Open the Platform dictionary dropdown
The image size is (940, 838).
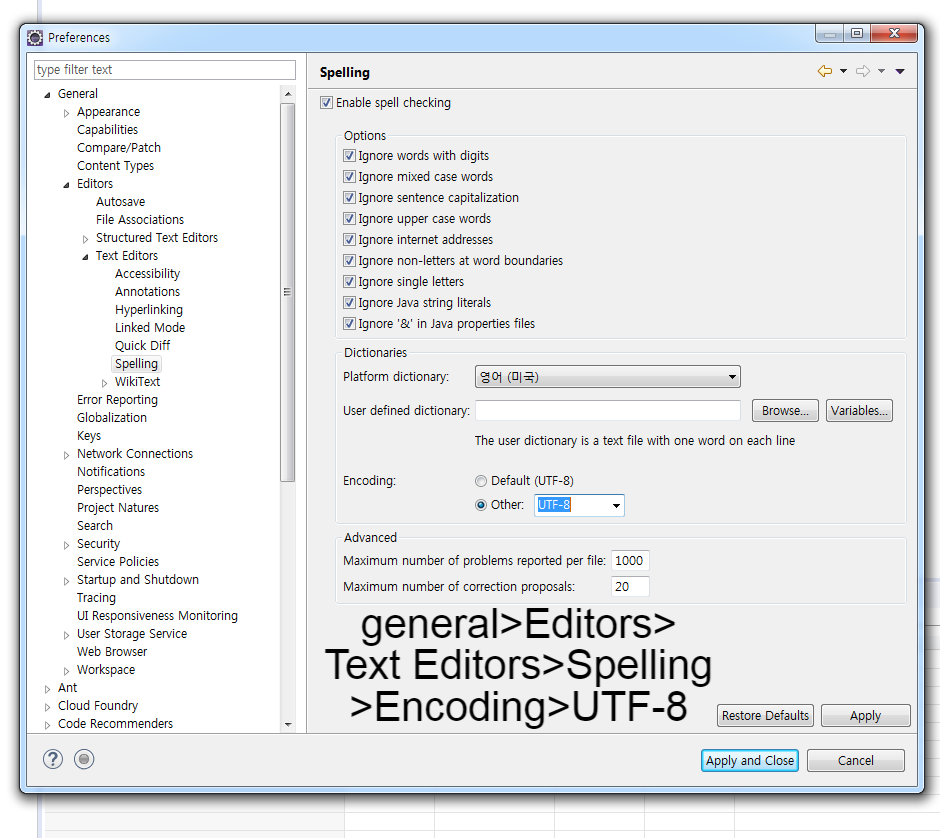[607, 376]
